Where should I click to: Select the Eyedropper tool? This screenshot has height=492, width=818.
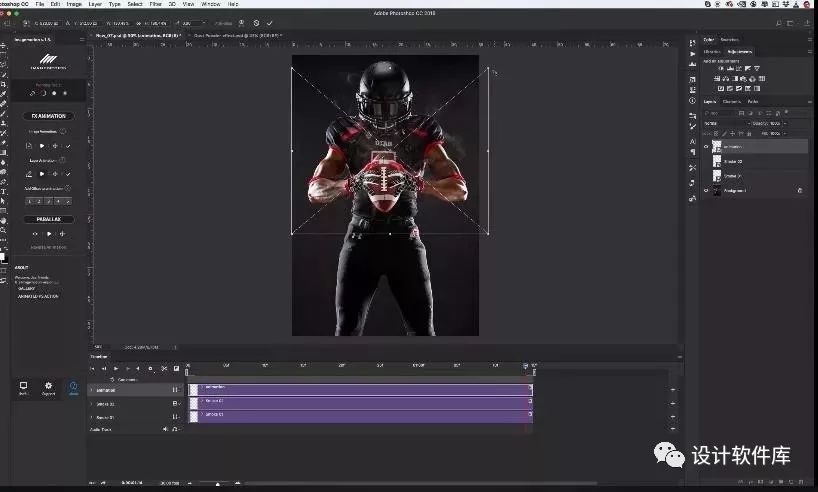click(x=4, y=93)
